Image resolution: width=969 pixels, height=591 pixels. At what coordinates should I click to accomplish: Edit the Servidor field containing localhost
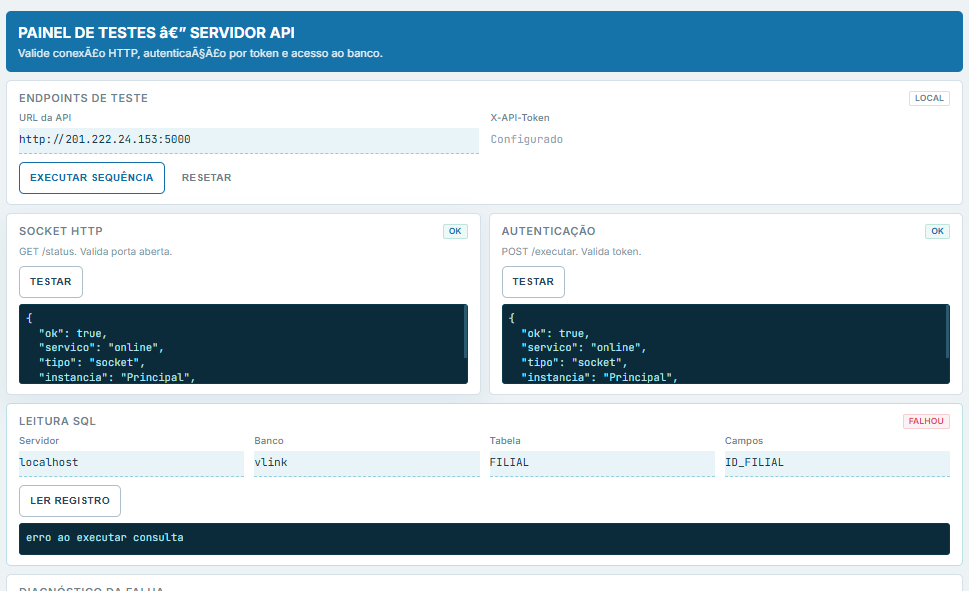[131, 463]
